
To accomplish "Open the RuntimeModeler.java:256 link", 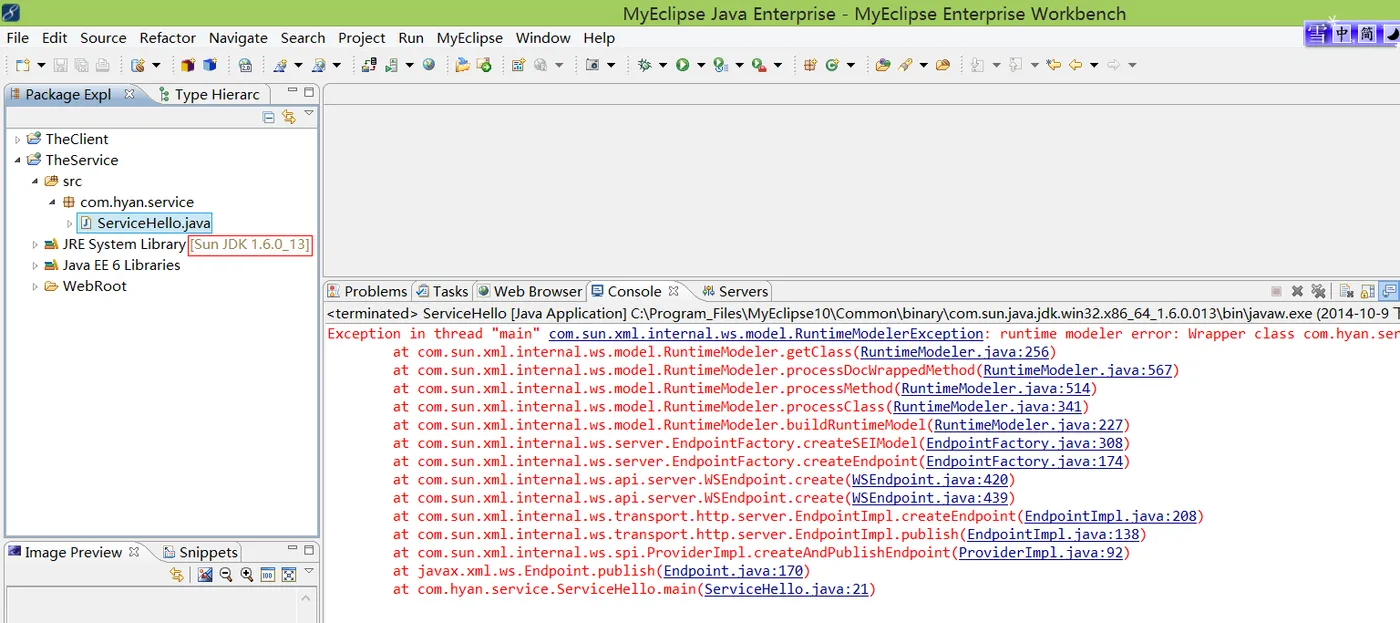I will click(954, 352).
